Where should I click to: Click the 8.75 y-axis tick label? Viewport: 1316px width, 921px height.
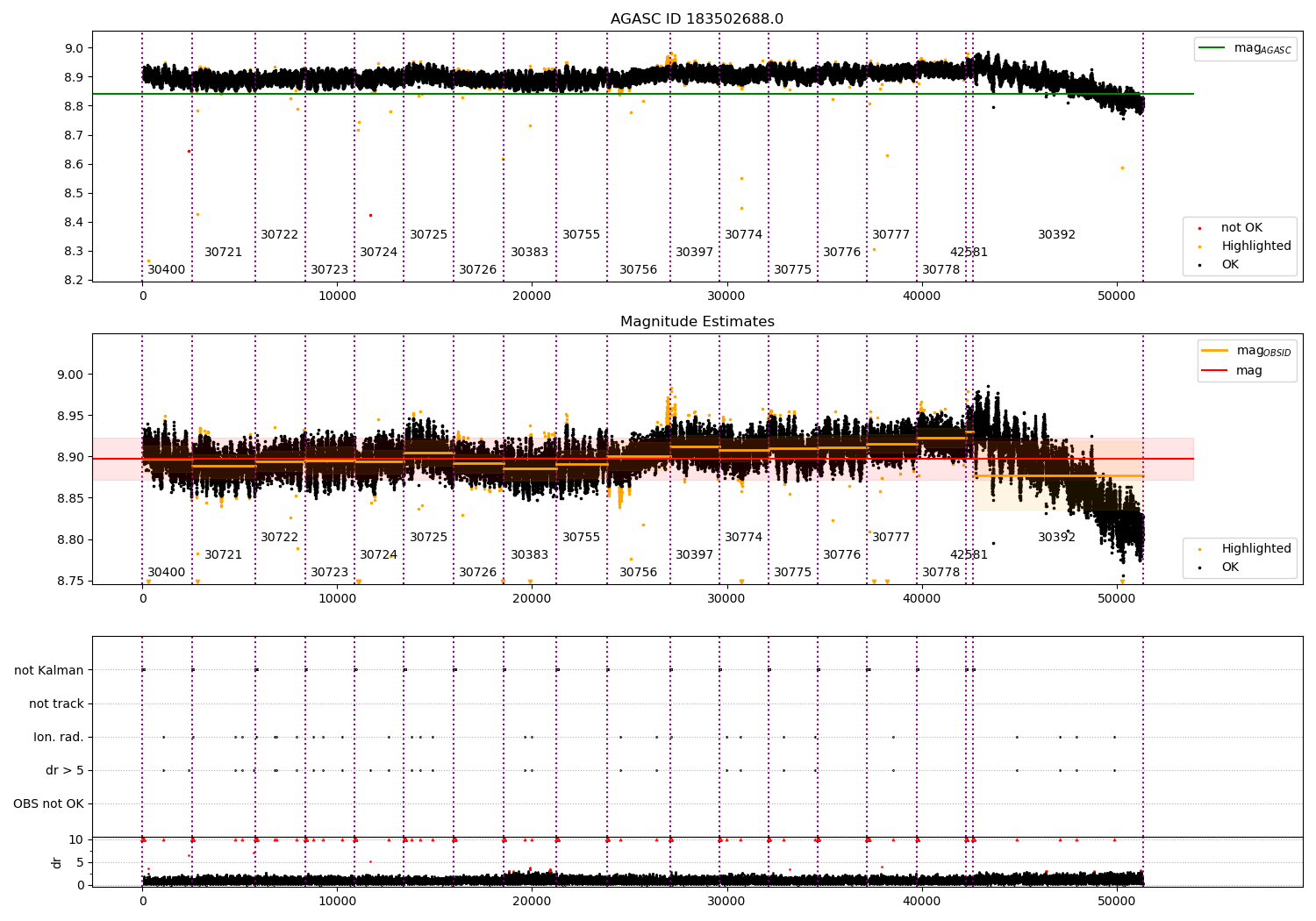pyautogui.click(x=72, y=582)
